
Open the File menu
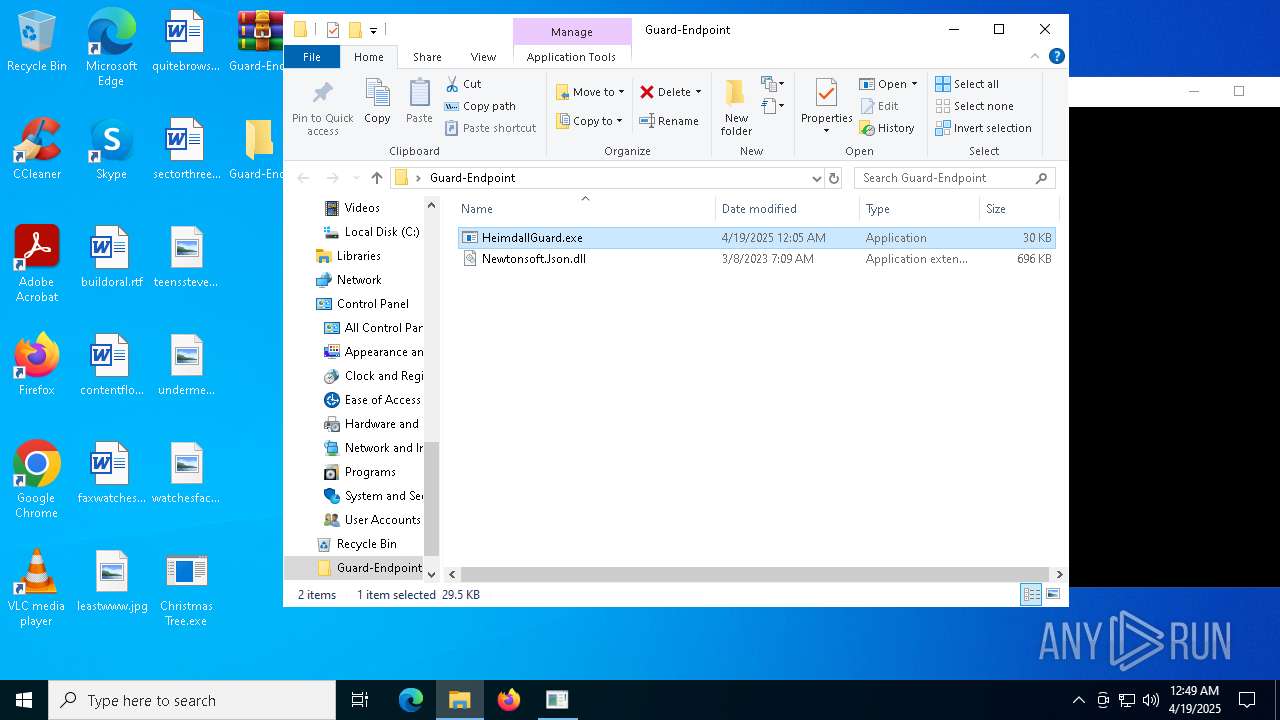tap(312, 57)
